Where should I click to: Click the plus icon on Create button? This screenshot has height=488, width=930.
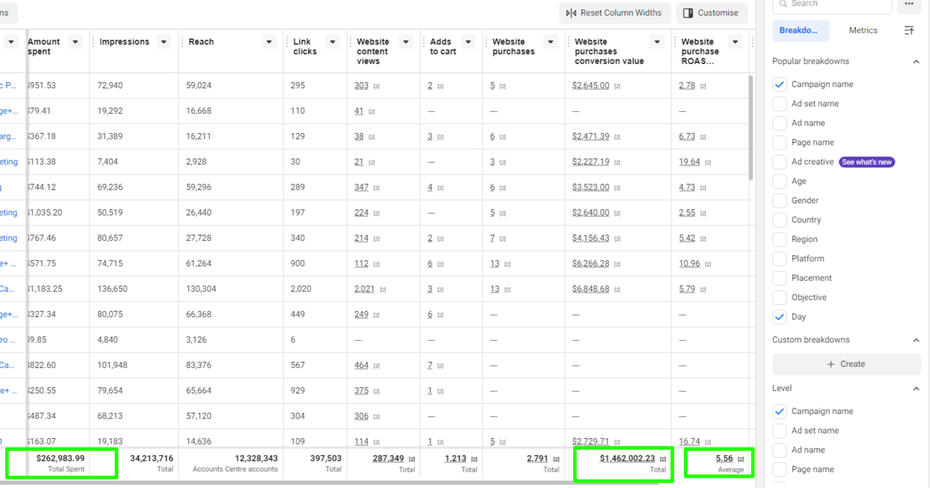pos(830,364)
